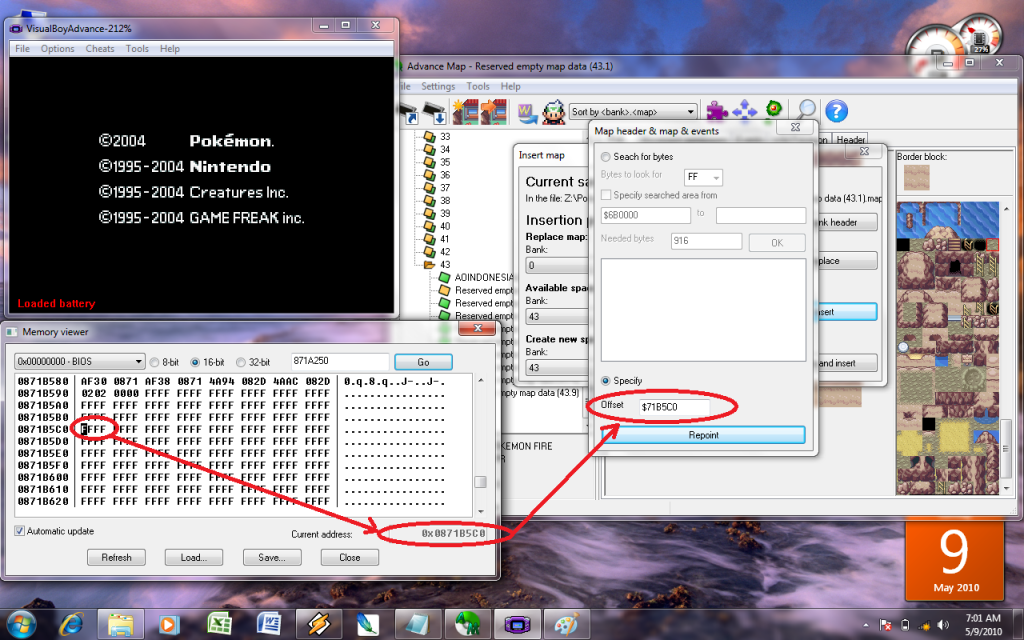Click the trainer character sprite icon
This screenshot has width=1024, height=640.
tap(554, 112)
